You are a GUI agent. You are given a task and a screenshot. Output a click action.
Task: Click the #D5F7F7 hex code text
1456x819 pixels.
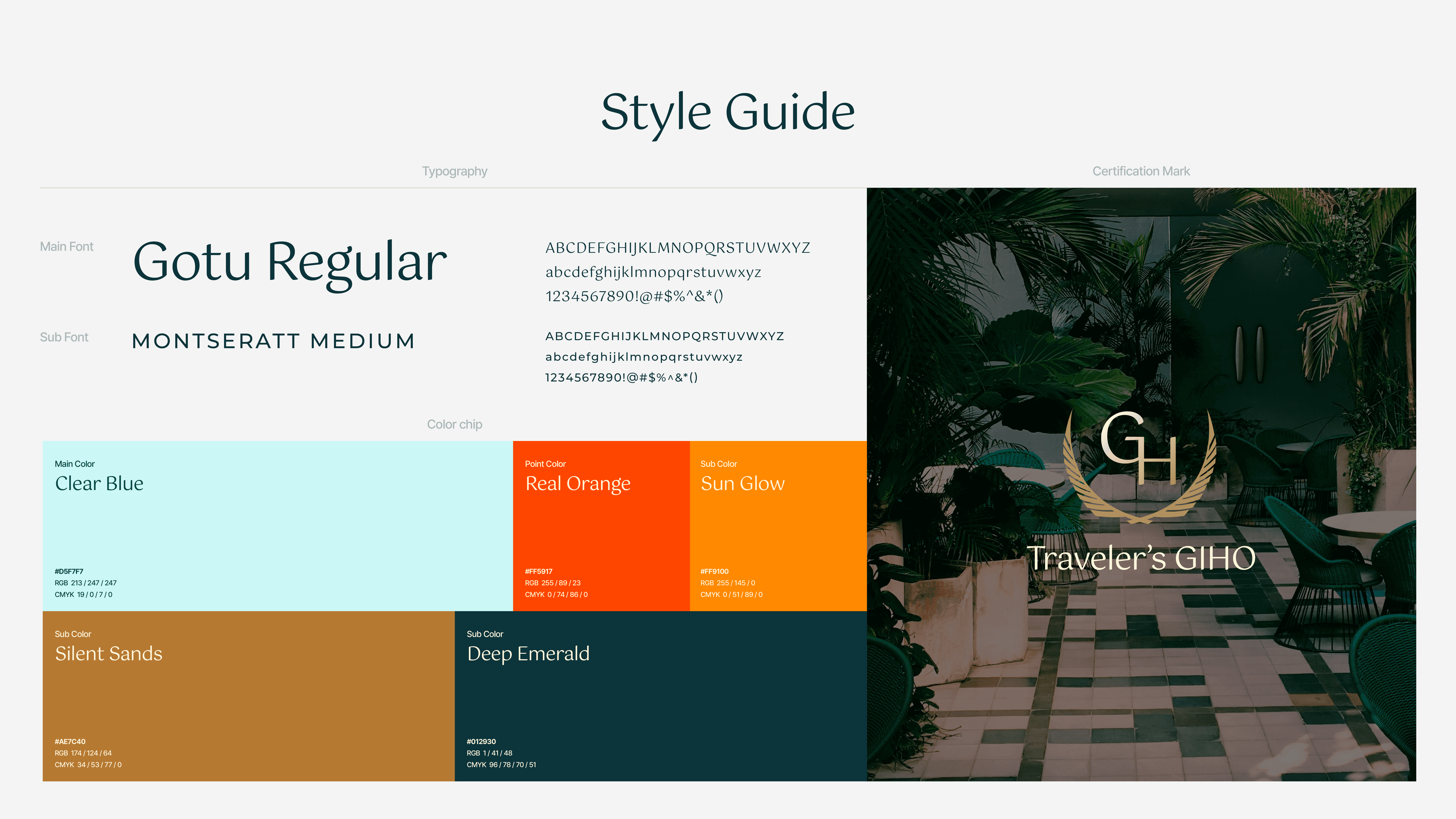pyautogui.click(x=69, y=571)
